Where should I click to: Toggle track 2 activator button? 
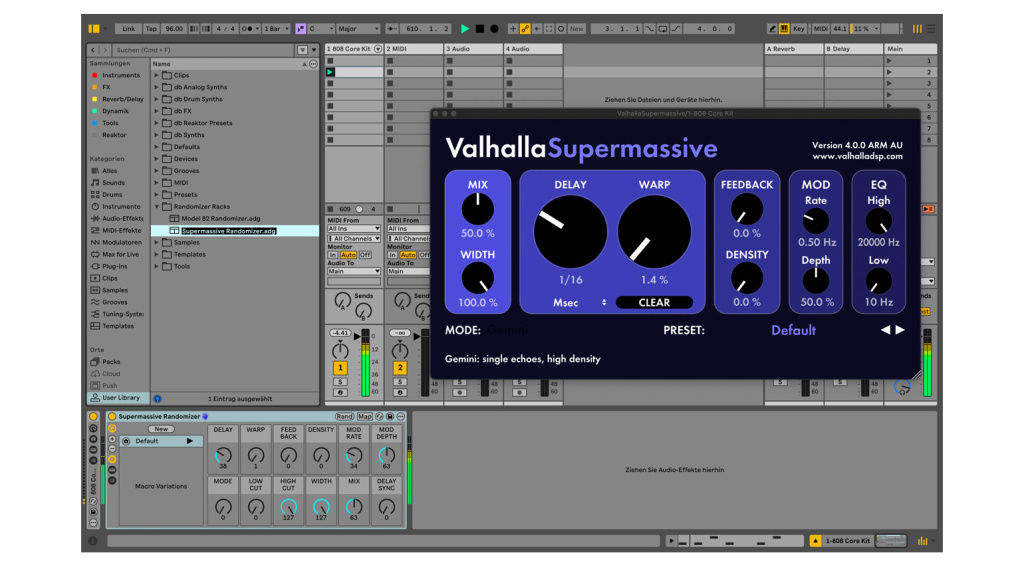click(400, 368)
